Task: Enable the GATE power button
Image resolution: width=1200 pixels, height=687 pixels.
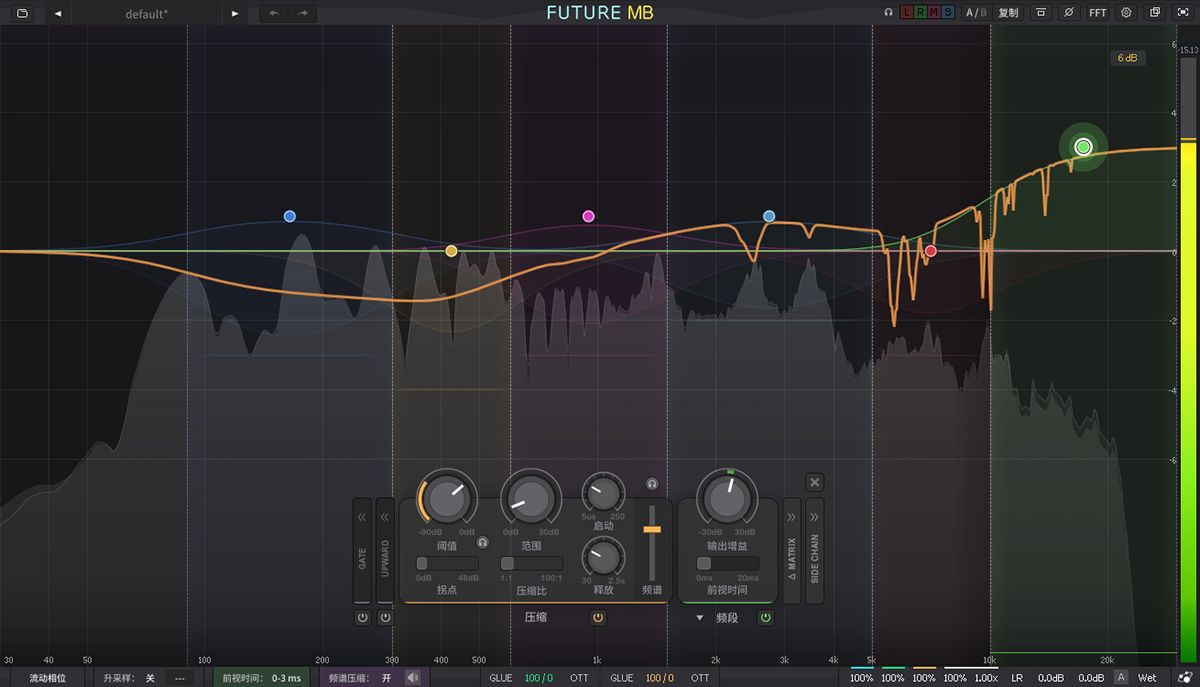Action: click(x=362, y=618)
